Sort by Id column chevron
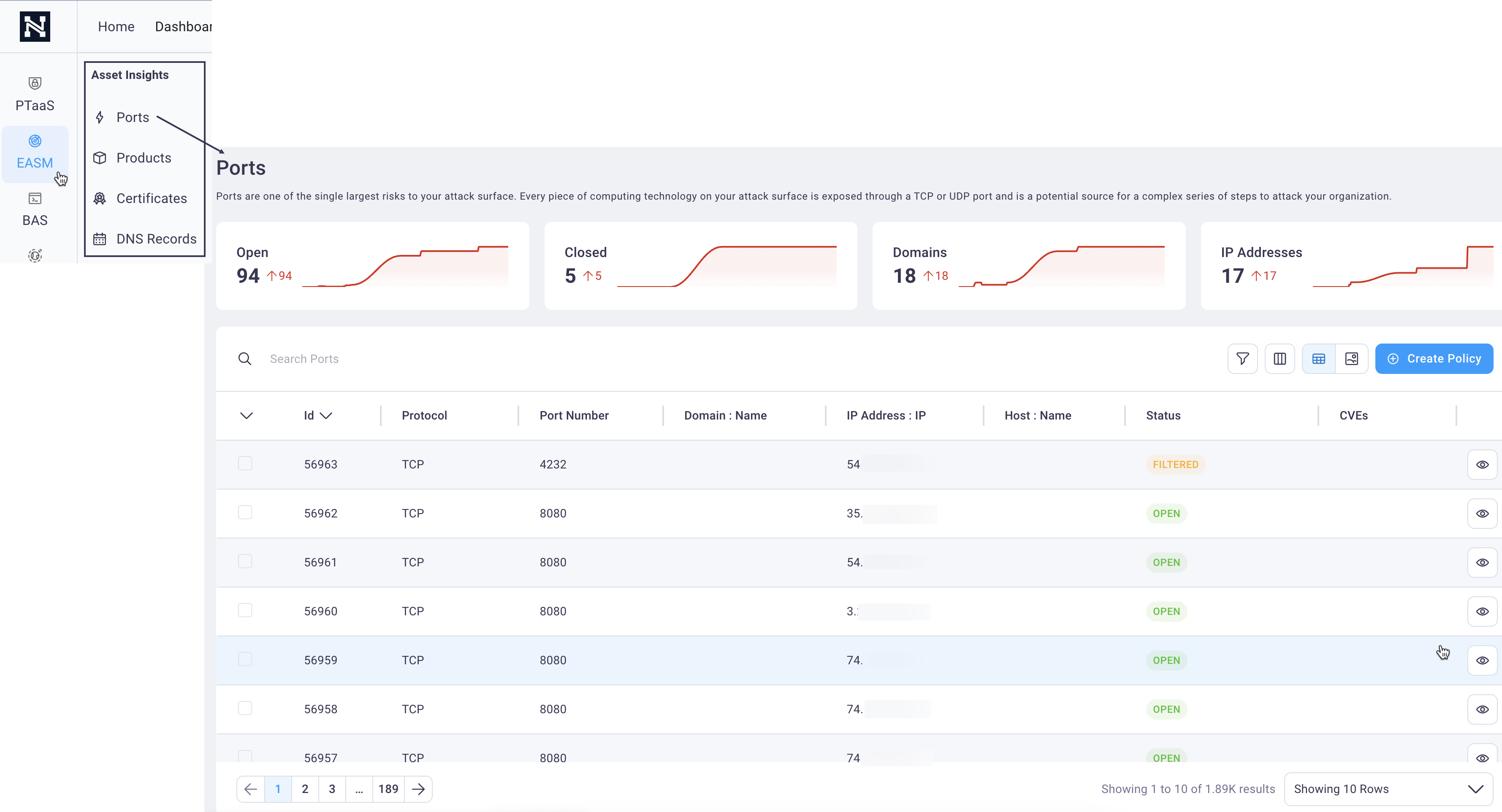The height and width of the screenshot is (812, 1502). coord(326,416)
